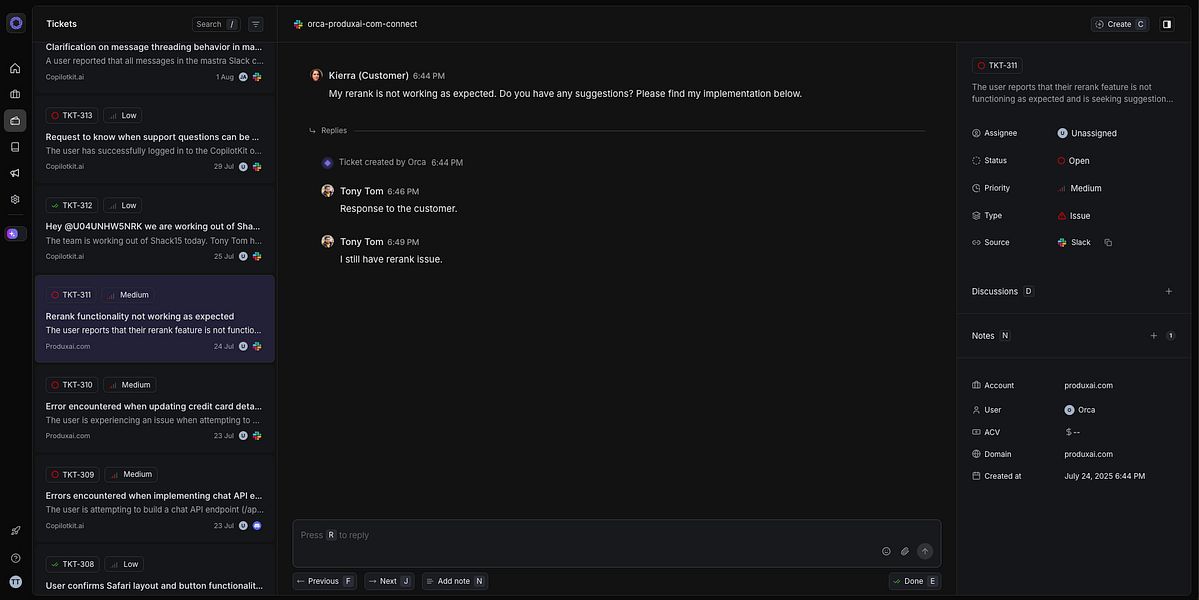Open ticket filters beside the search box
This screenshot has width=1199, height=600.
click(255, 23)
